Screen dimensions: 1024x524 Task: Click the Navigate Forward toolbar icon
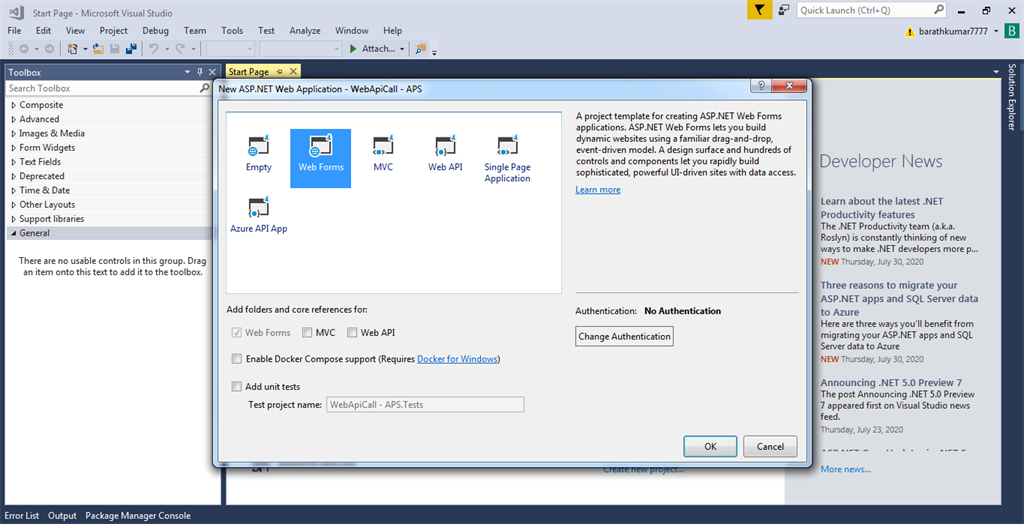pyautogui.click(x=49, y=48)
